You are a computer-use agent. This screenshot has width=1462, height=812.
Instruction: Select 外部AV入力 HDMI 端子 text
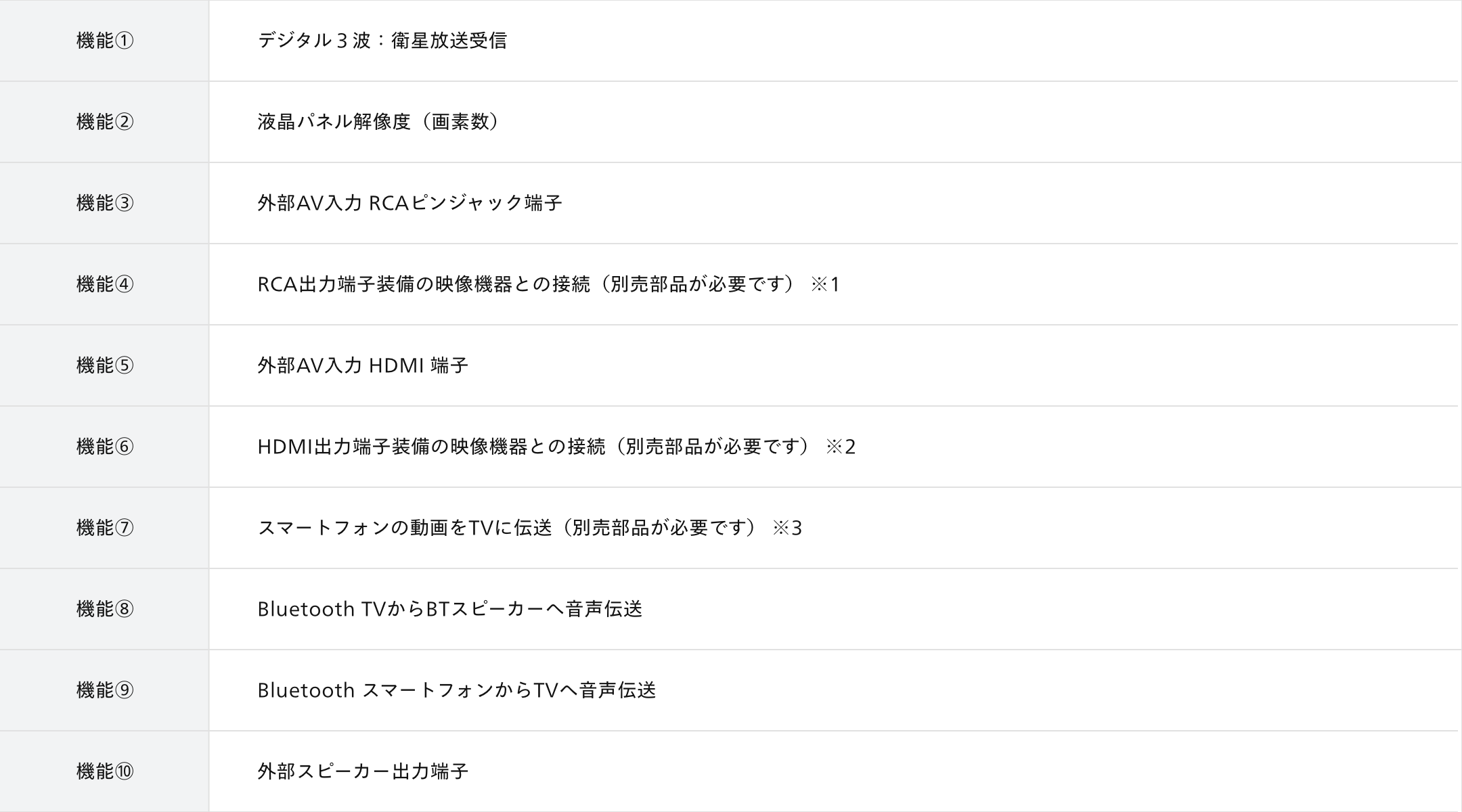363,365
